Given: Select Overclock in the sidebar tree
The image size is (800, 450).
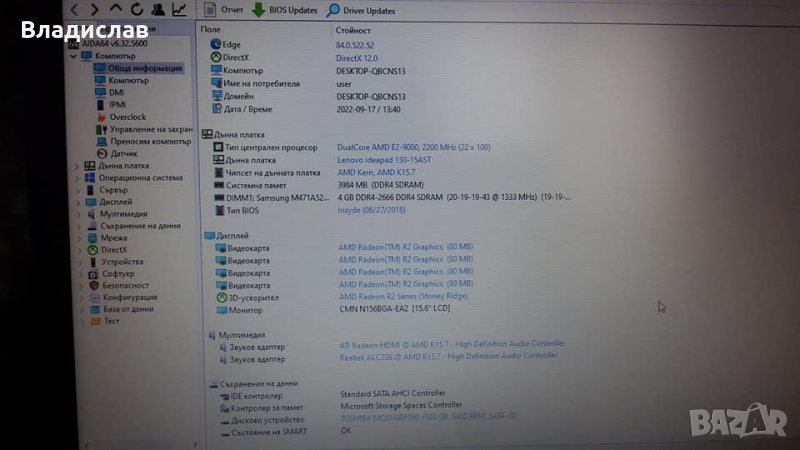Looking at the screenshot, I should click(127, 117).
